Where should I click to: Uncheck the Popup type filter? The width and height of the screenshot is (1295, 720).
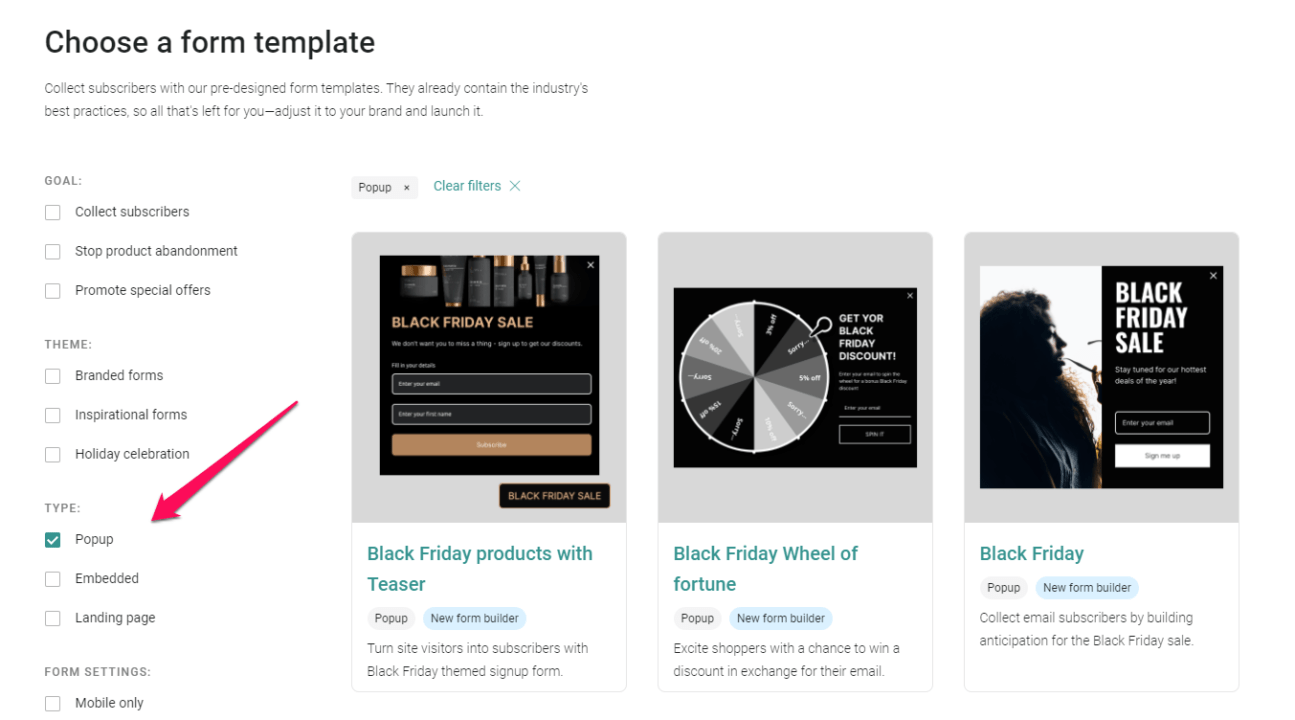point(52,539)
